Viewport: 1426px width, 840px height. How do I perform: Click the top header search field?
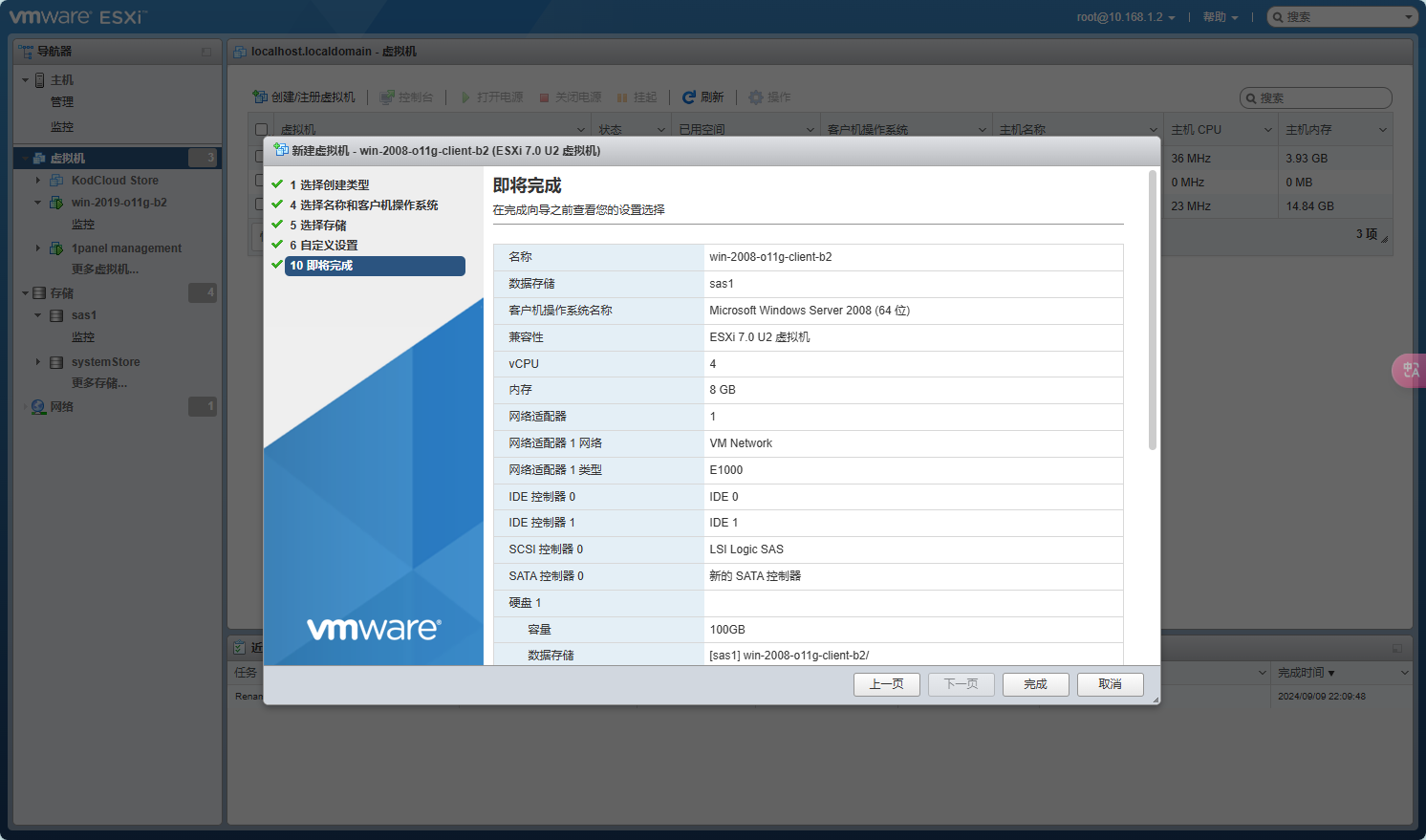[x=1341, y=17]
